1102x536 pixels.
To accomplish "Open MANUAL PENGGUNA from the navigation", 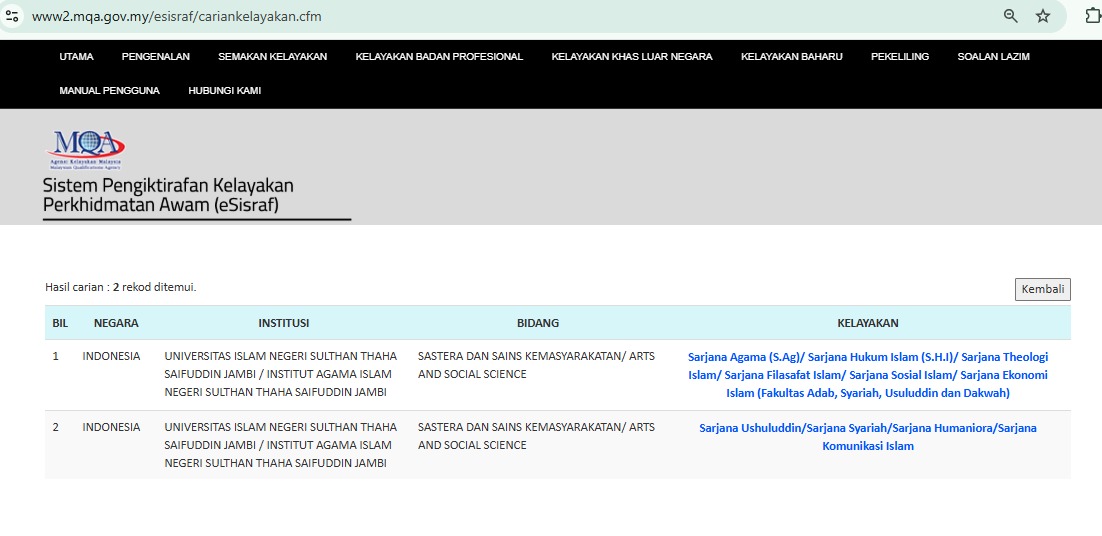I will point(109,91).
